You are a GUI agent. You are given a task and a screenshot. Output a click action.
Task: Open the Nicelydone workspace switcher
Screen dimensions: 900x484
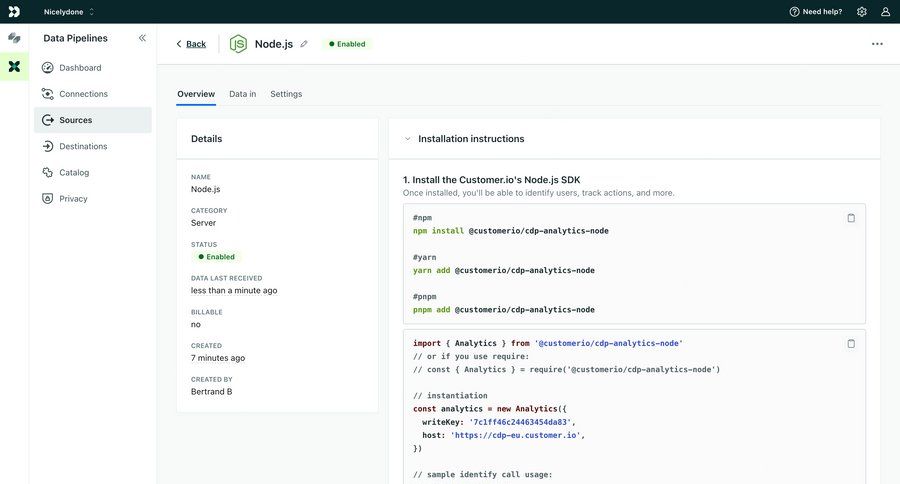point(69,11)
